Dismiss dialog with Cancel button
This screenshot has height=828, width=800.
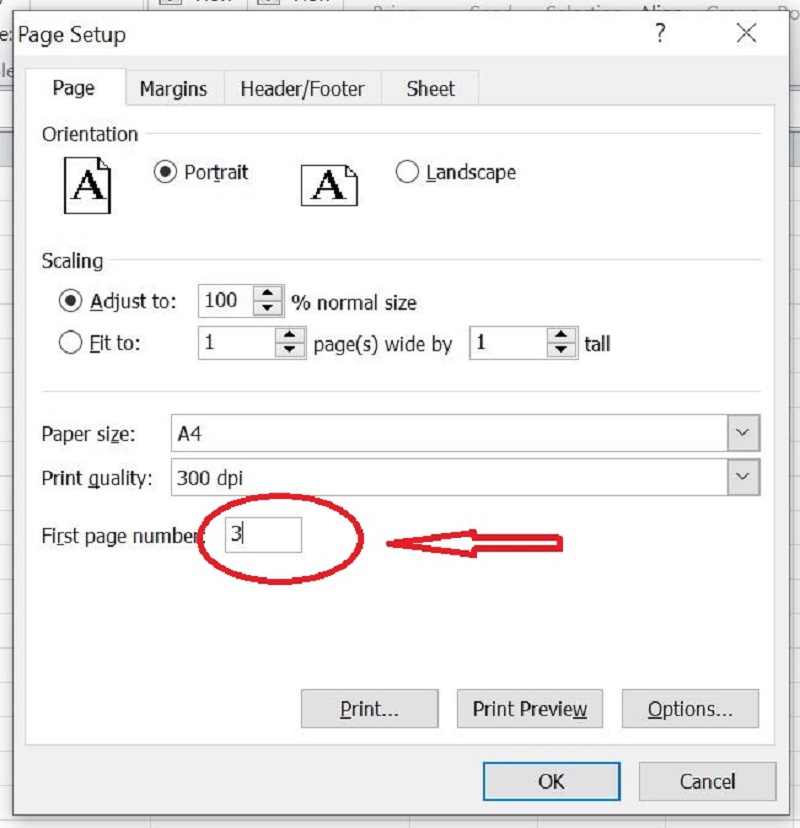(707, 781)
